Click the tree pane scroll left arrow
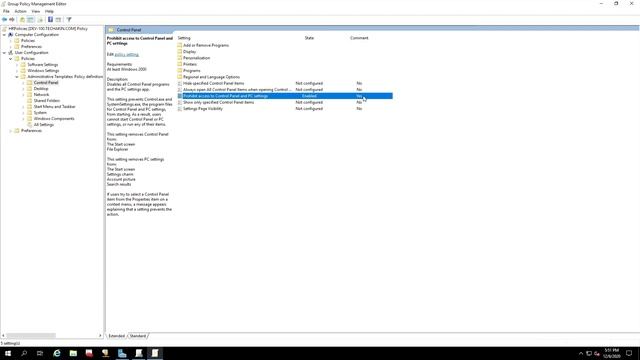This screenshot has height=360, width=640. click(x=3, y=336)
